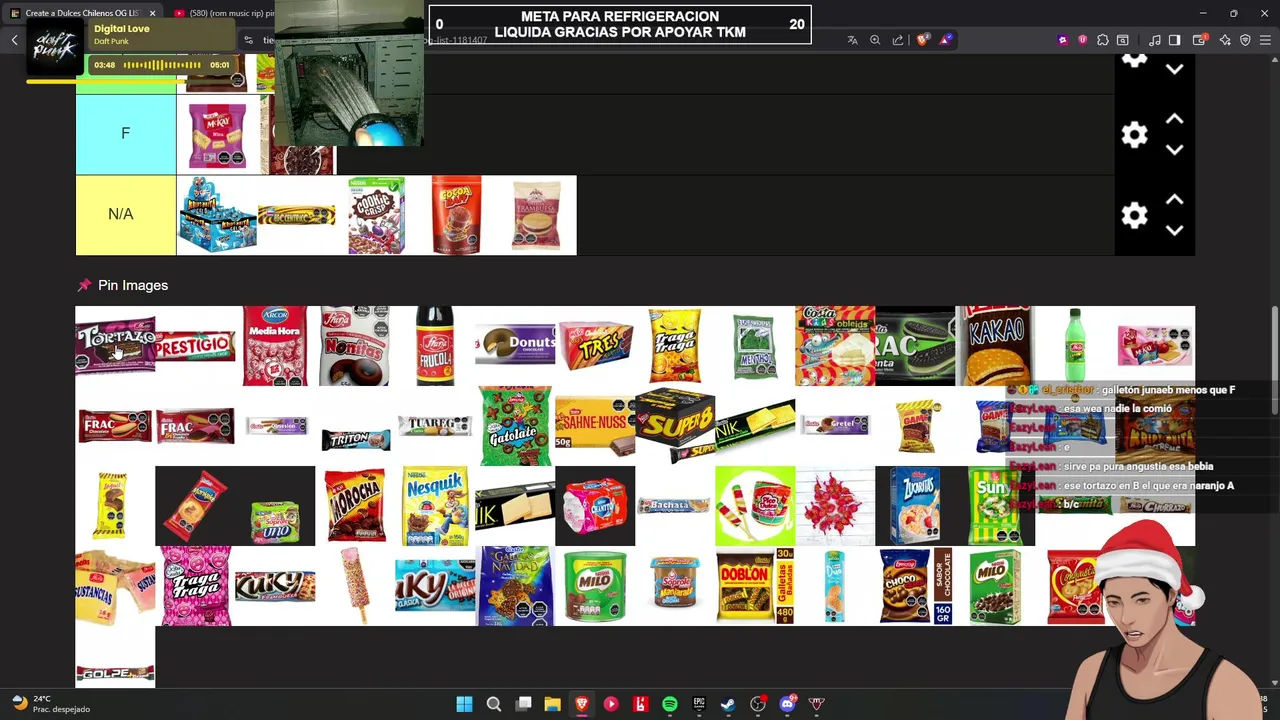Pick the Gatolate green bag image
Screen dimensions: 1280x720
tap(515, 425)
